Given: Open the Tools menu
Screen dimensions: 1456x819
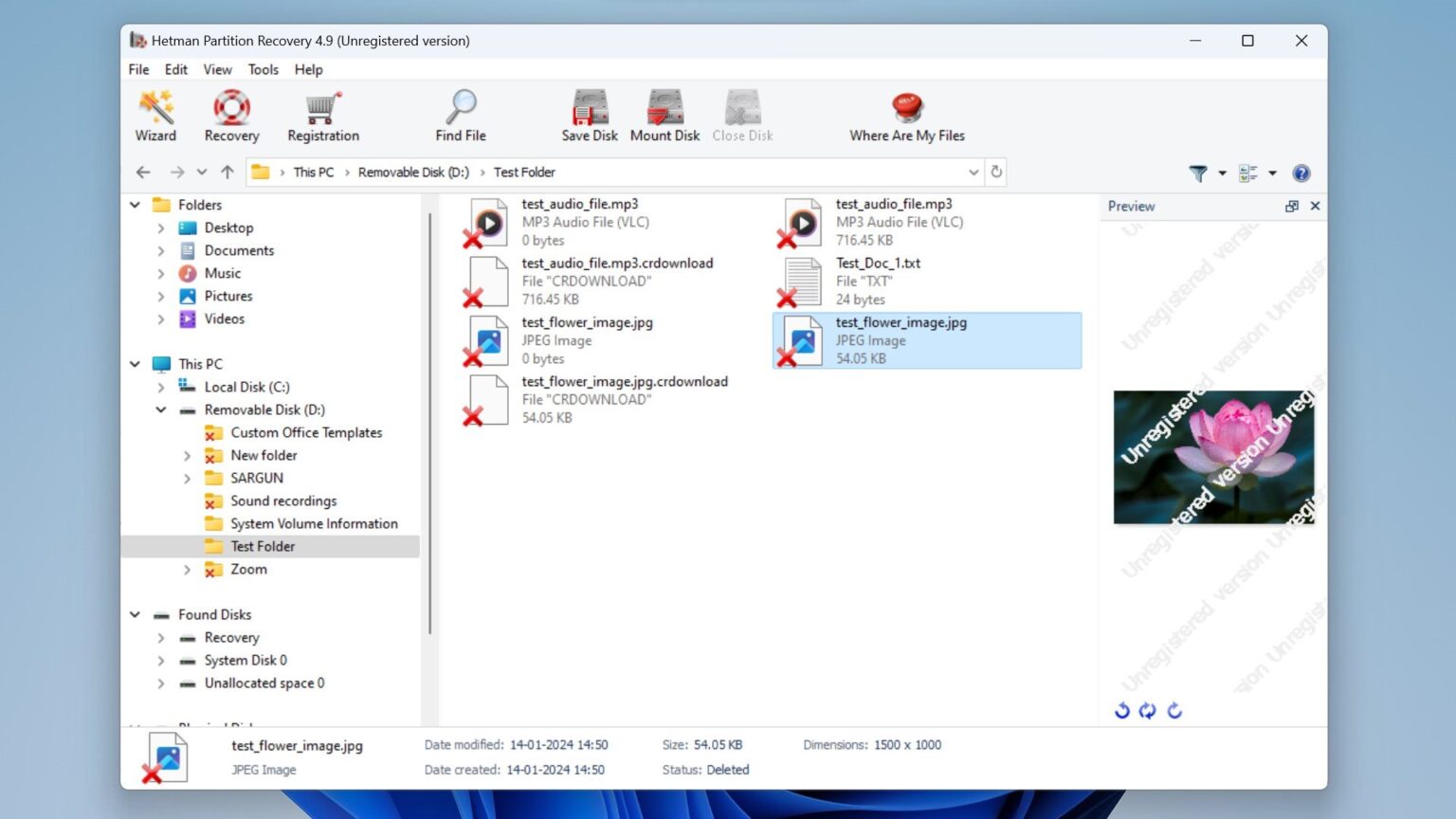Looking at the screenshot, I should click(x=263, y=69).
